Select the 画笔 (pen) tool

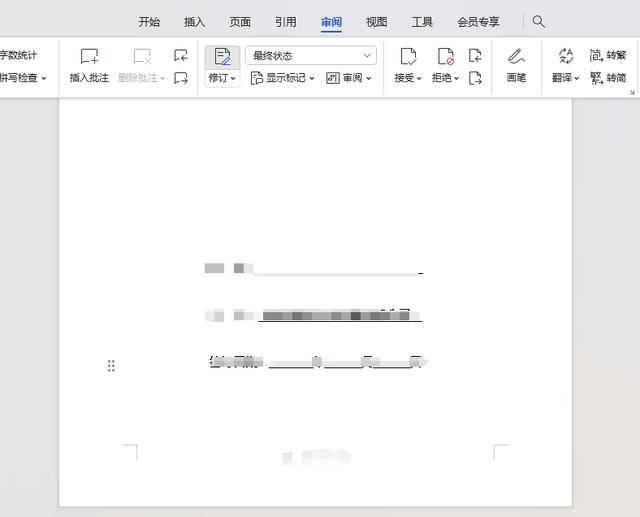click(516, 57)
